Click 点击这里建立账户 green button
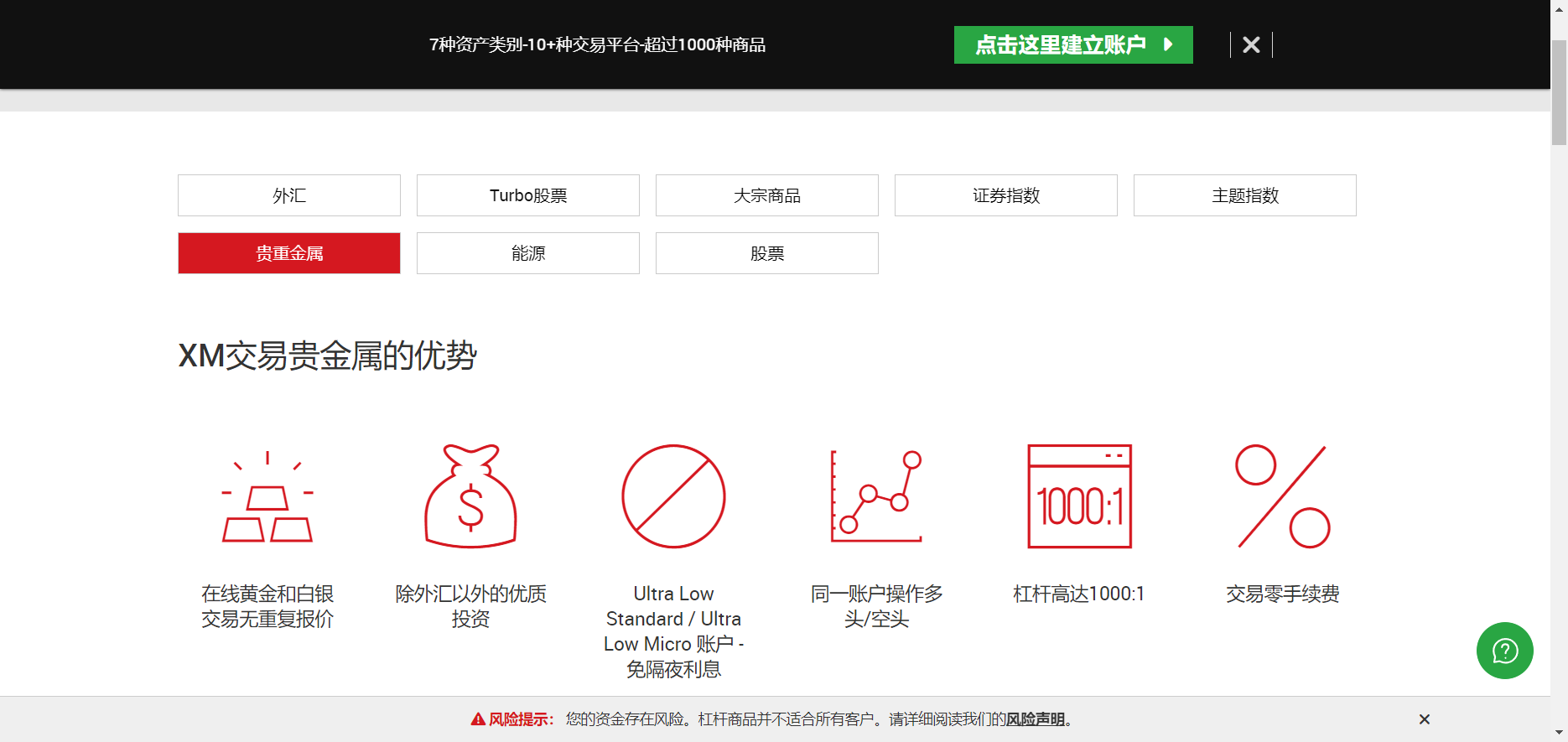The image size is (1568, 742). pos(1073,44)
